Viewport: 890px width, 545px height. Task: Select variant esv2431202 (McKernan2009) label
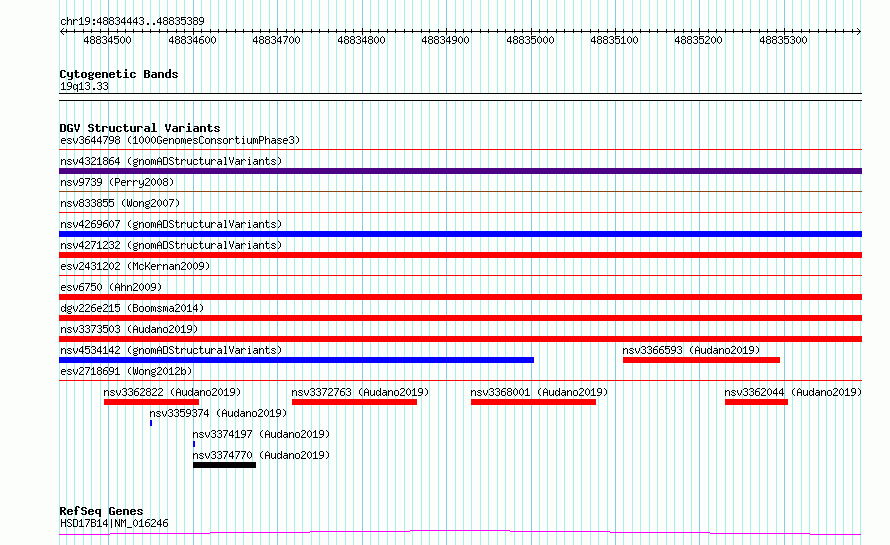(x=135, y=266)
